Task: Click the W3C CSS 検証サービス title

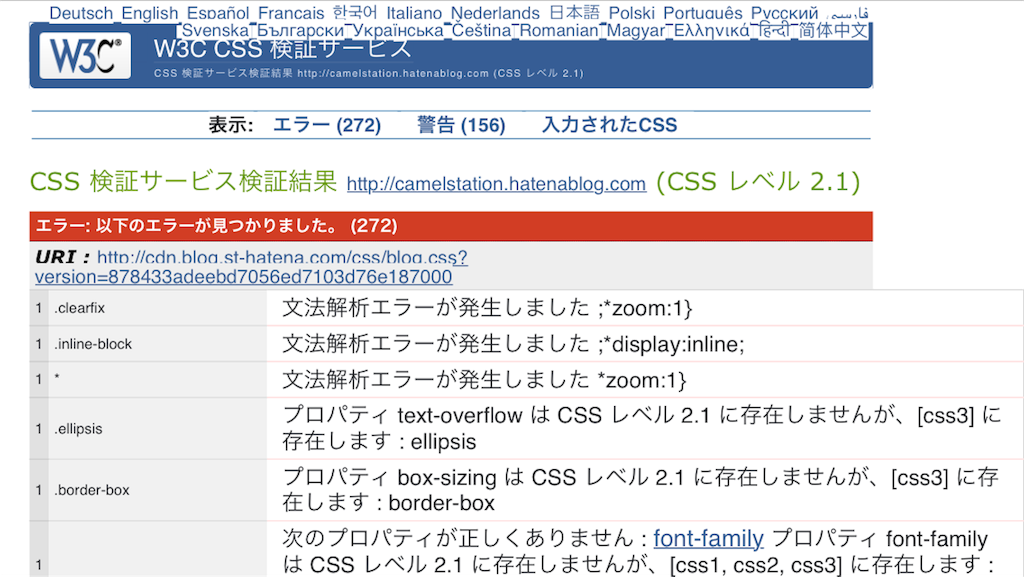Action: (283, 50)
